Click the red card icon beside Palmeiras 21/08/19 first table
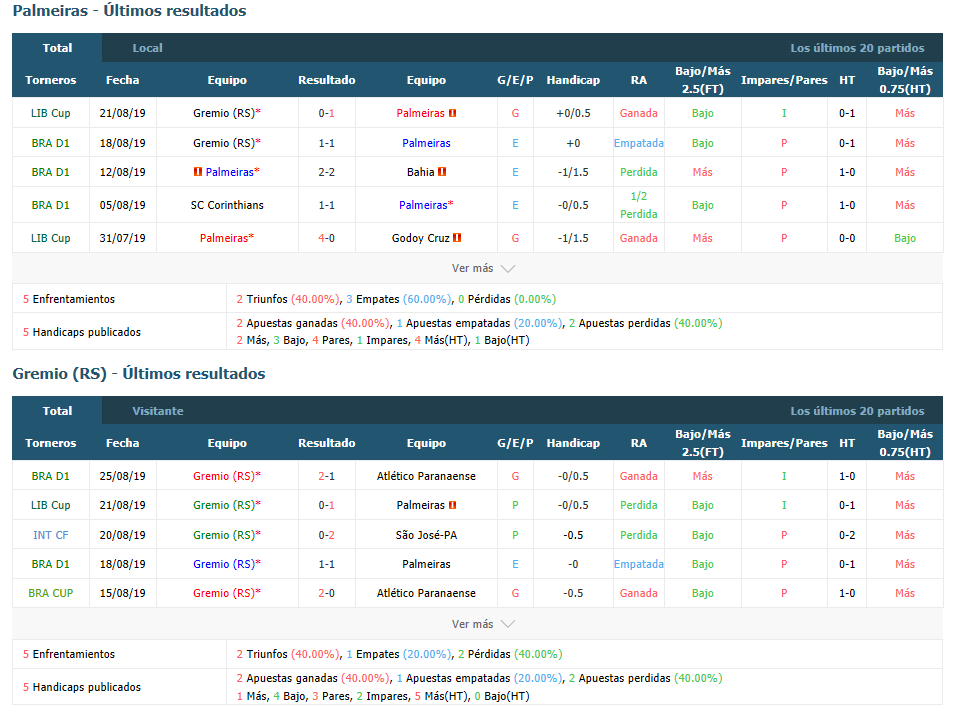The image size is (958, 706). click(x=453, y=113)
